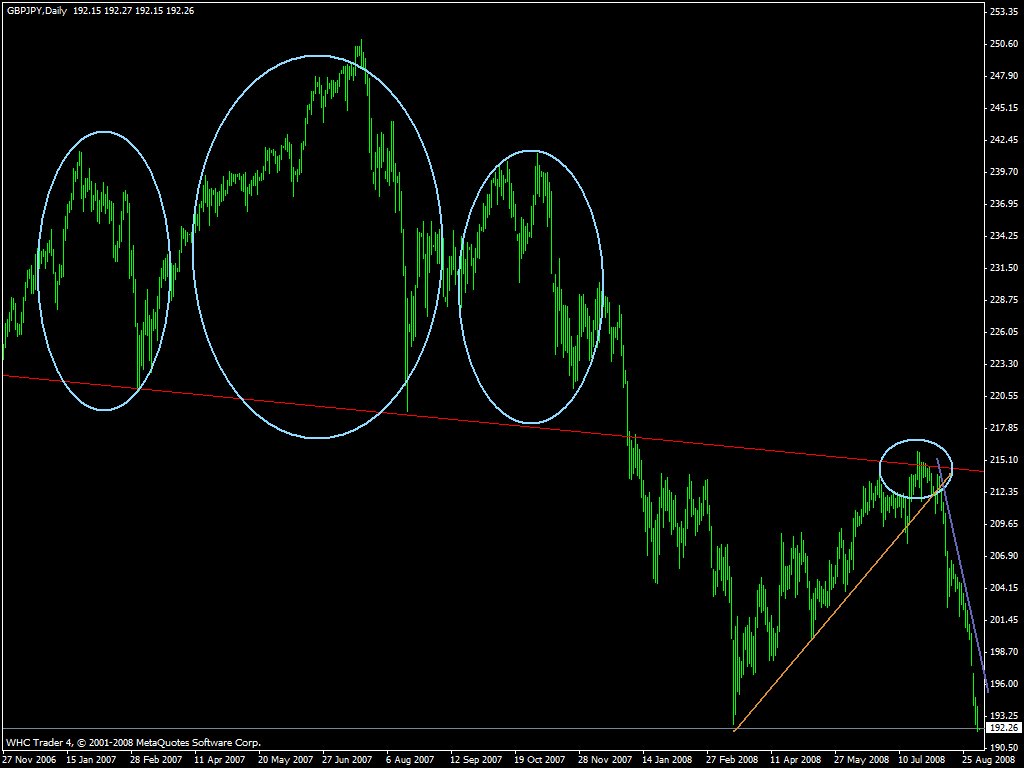Click the 19 Oct 2007 date label

[x=539, y=760]
